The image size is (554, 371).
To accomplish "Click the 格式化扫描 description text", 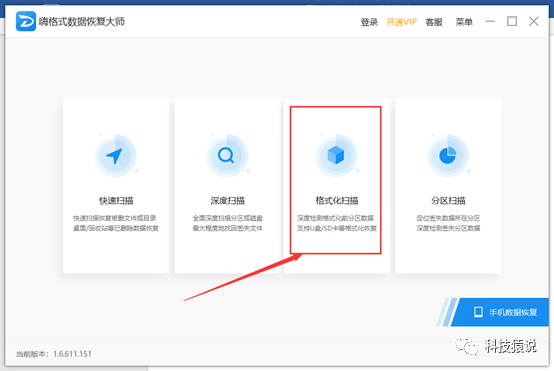I will [337, 223].
